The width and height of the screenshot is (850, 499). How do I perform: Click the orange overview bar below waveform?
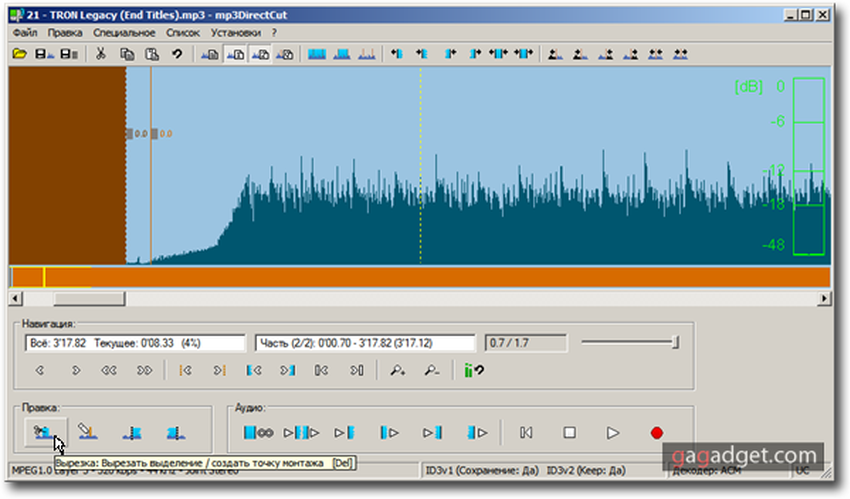[x=420, y=277]
